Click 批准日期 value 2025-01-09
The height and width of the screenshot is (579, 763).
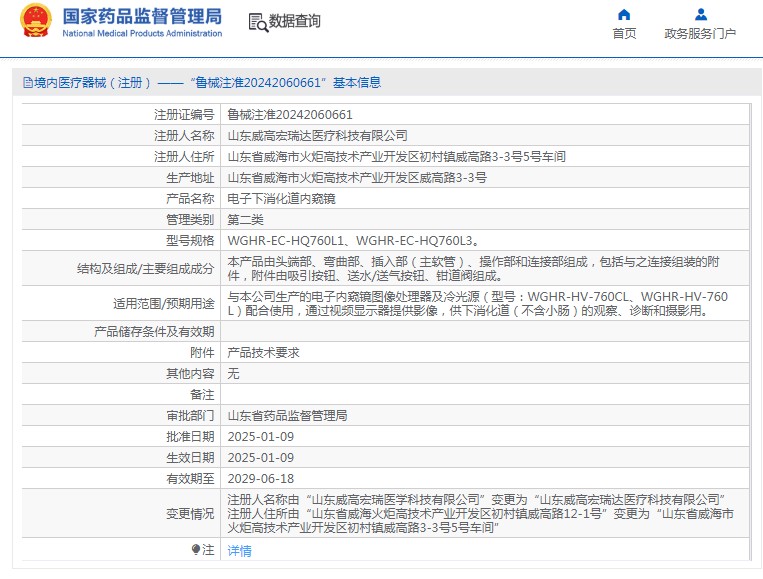tap(261, 436)
